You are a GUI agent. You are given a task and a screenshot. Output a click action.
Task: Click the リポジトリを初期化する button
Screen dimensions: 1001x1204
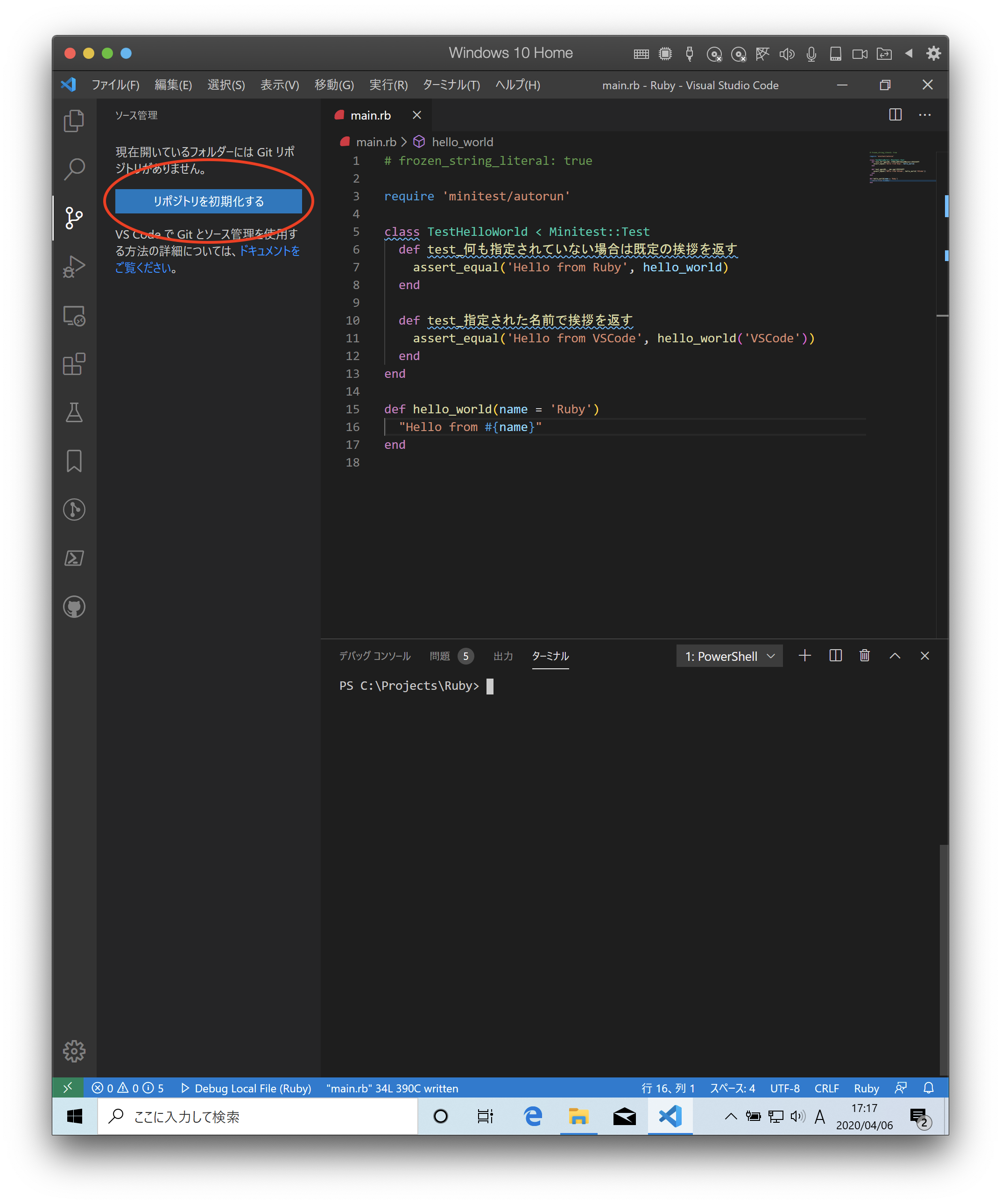[209, 201]
